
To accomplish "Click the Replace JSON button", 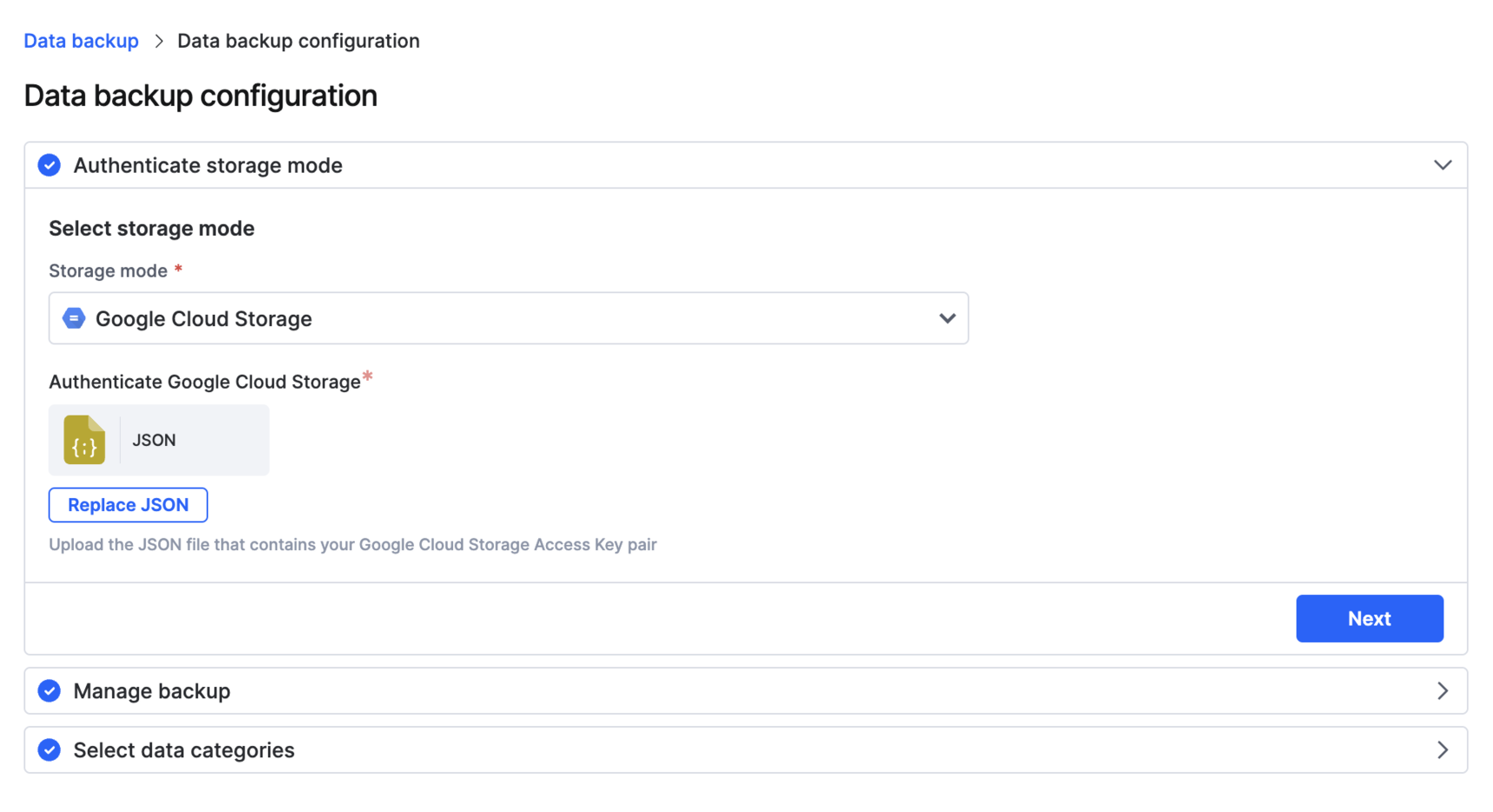I will (128, 505).
